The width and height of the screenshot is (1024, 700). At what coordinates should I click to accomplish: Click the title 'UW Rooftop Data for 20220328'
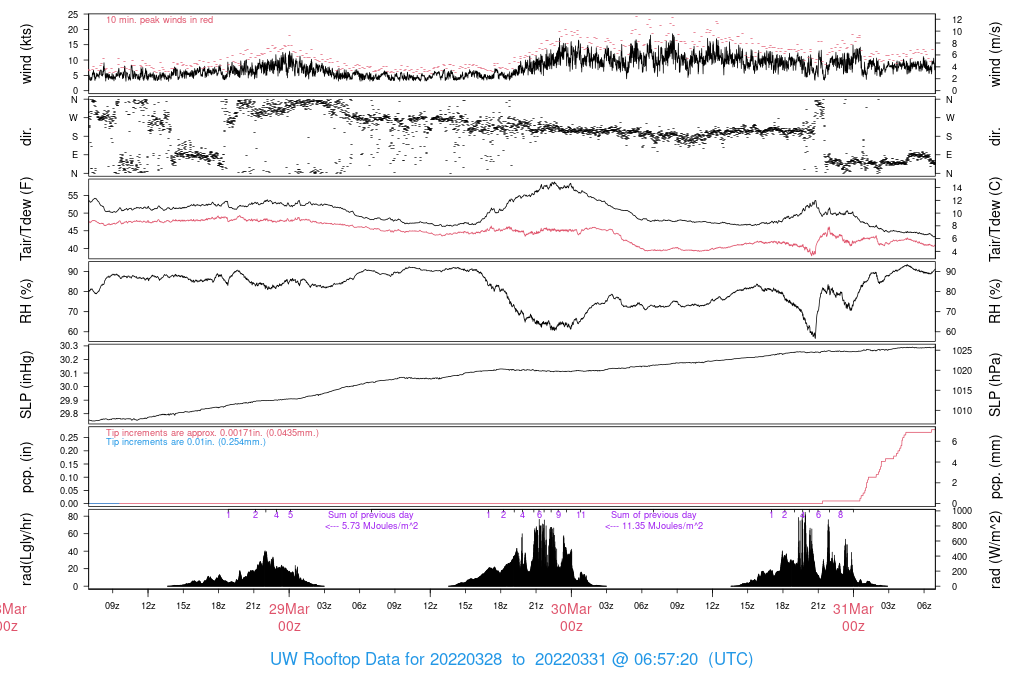point(386,659)
